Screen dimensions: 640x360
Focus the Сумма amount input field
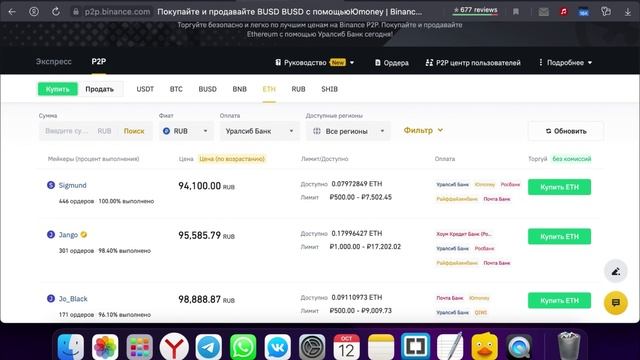(67, 131)
